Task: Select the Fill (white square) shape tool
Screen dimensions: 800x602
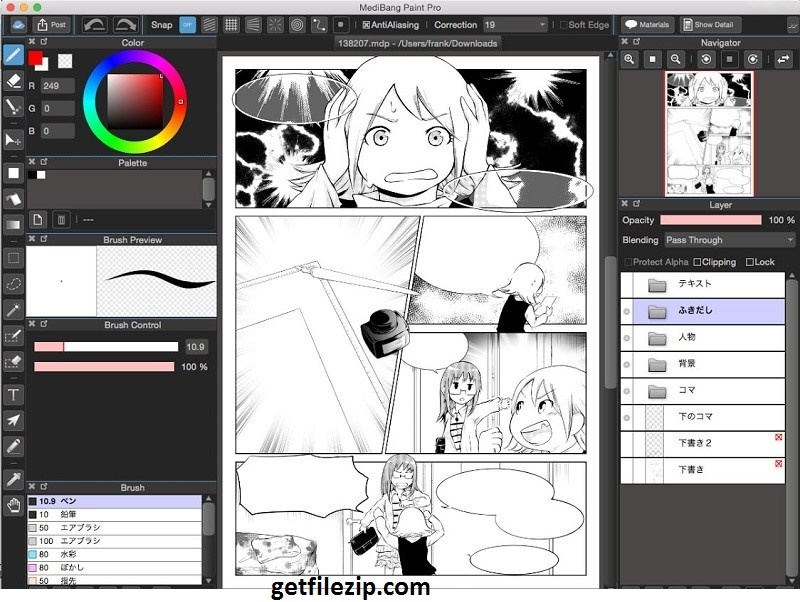Action: click(x=13, y=173)
